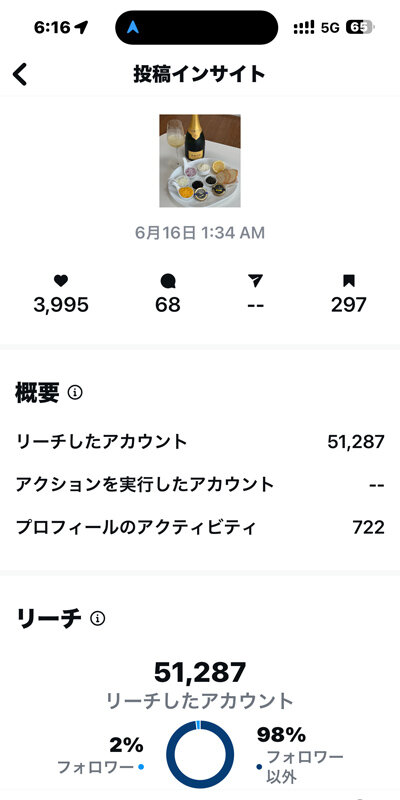Screen dimensions: 400x800
Task: Tap the location arrow in status bar
Action: 81,28
